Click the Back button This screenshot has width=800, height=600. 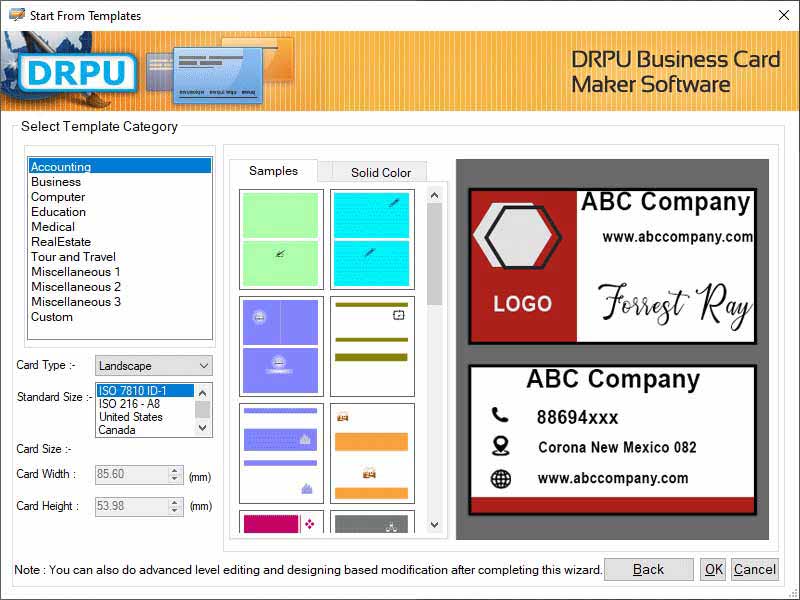pos(648,569)
